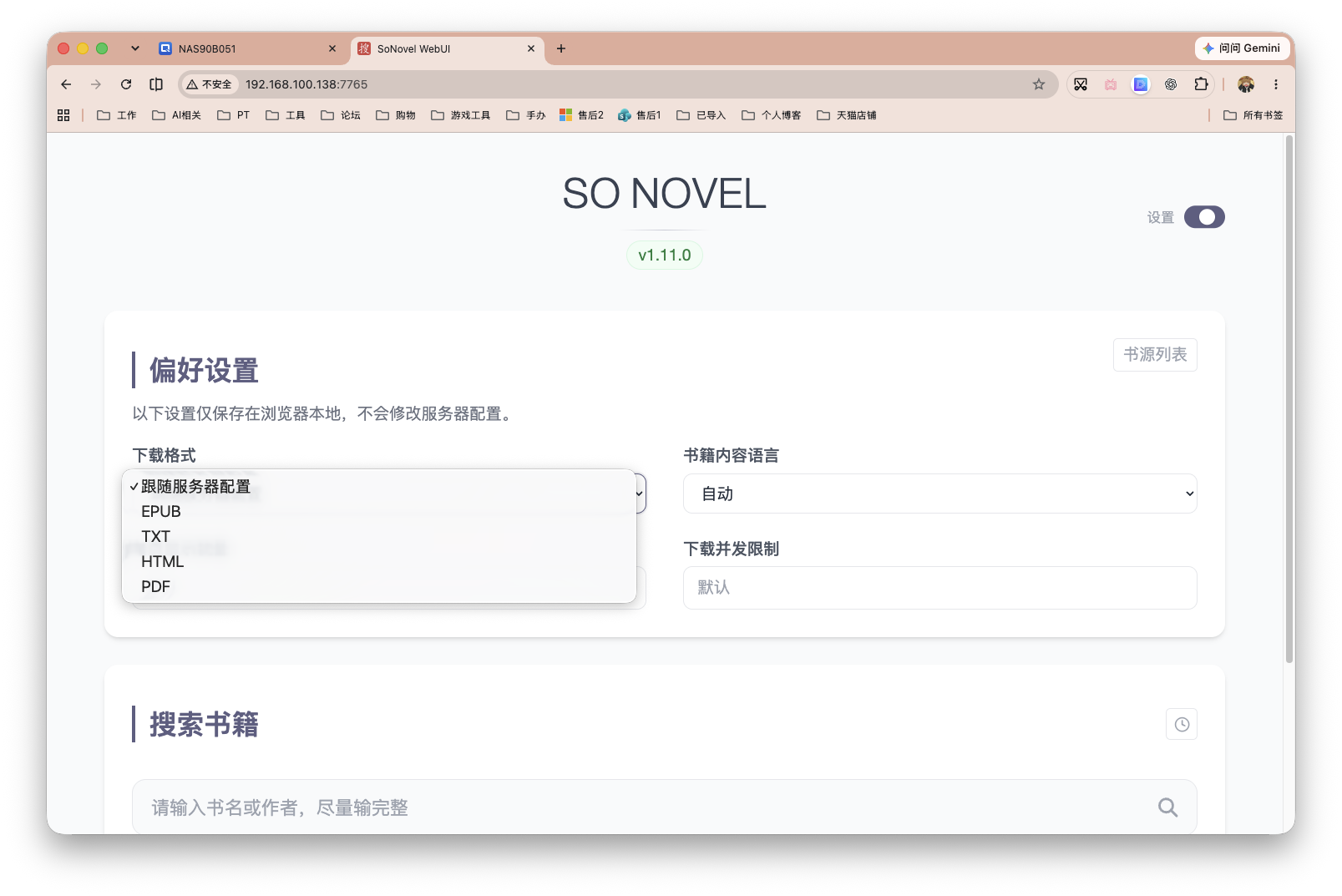
Task: Open the 手办 bookmark folder
Action: [526, 115]
